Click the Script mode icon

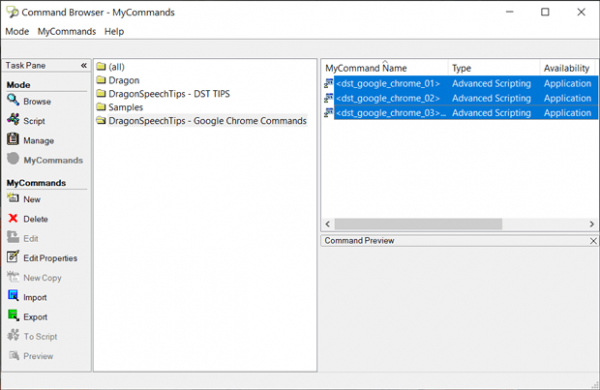(13, 119)
